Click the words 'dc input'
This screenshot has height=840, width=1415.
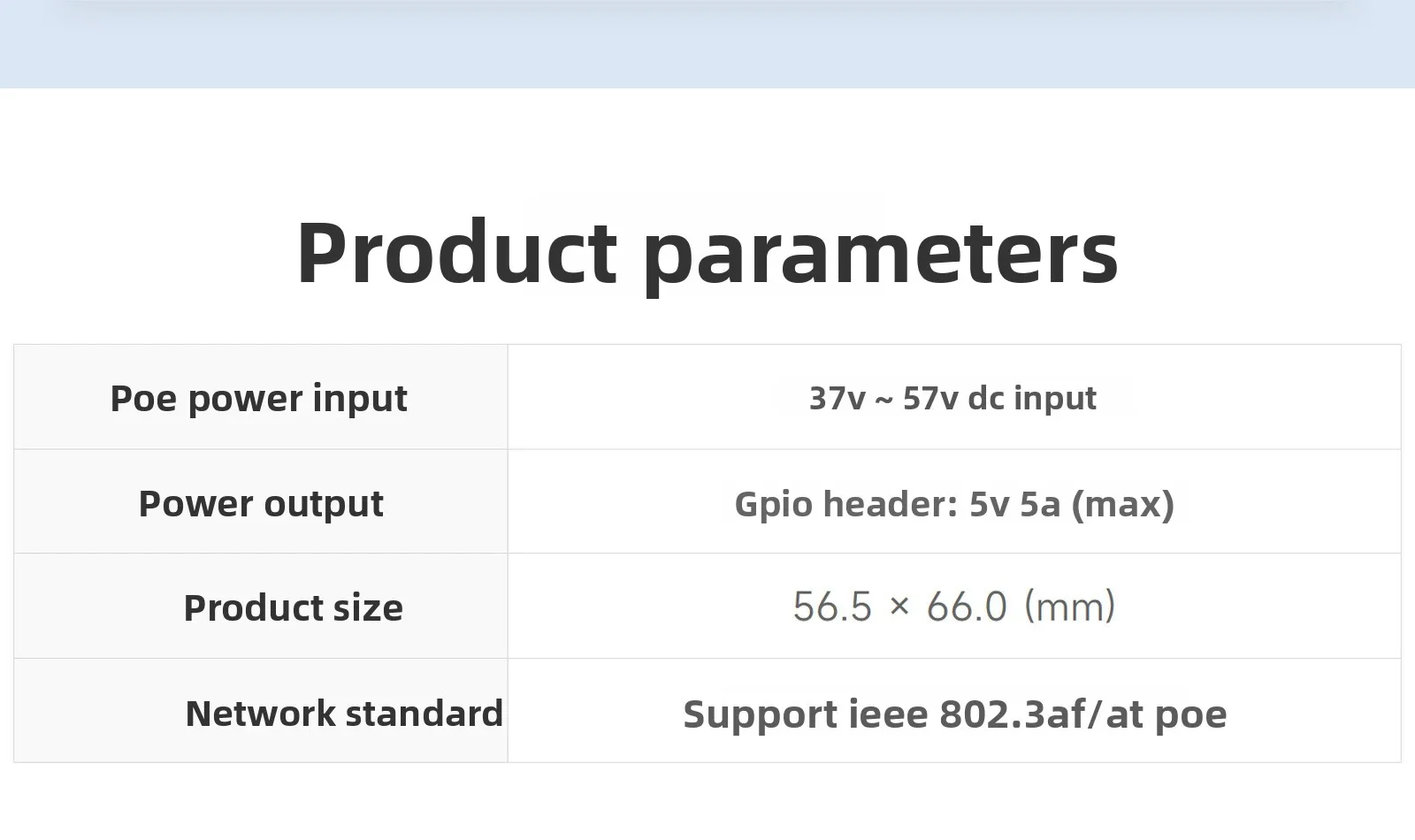1032,399
